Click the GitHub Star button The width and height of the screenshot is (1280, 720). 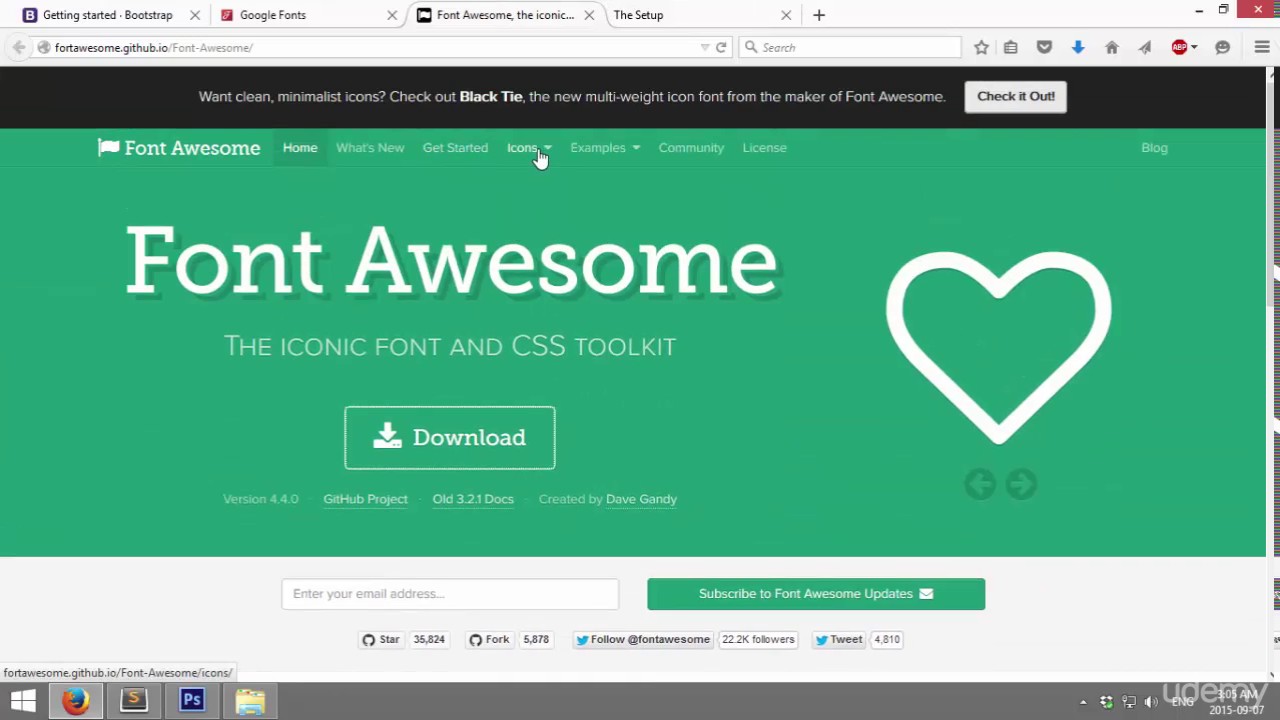(381, 640)
